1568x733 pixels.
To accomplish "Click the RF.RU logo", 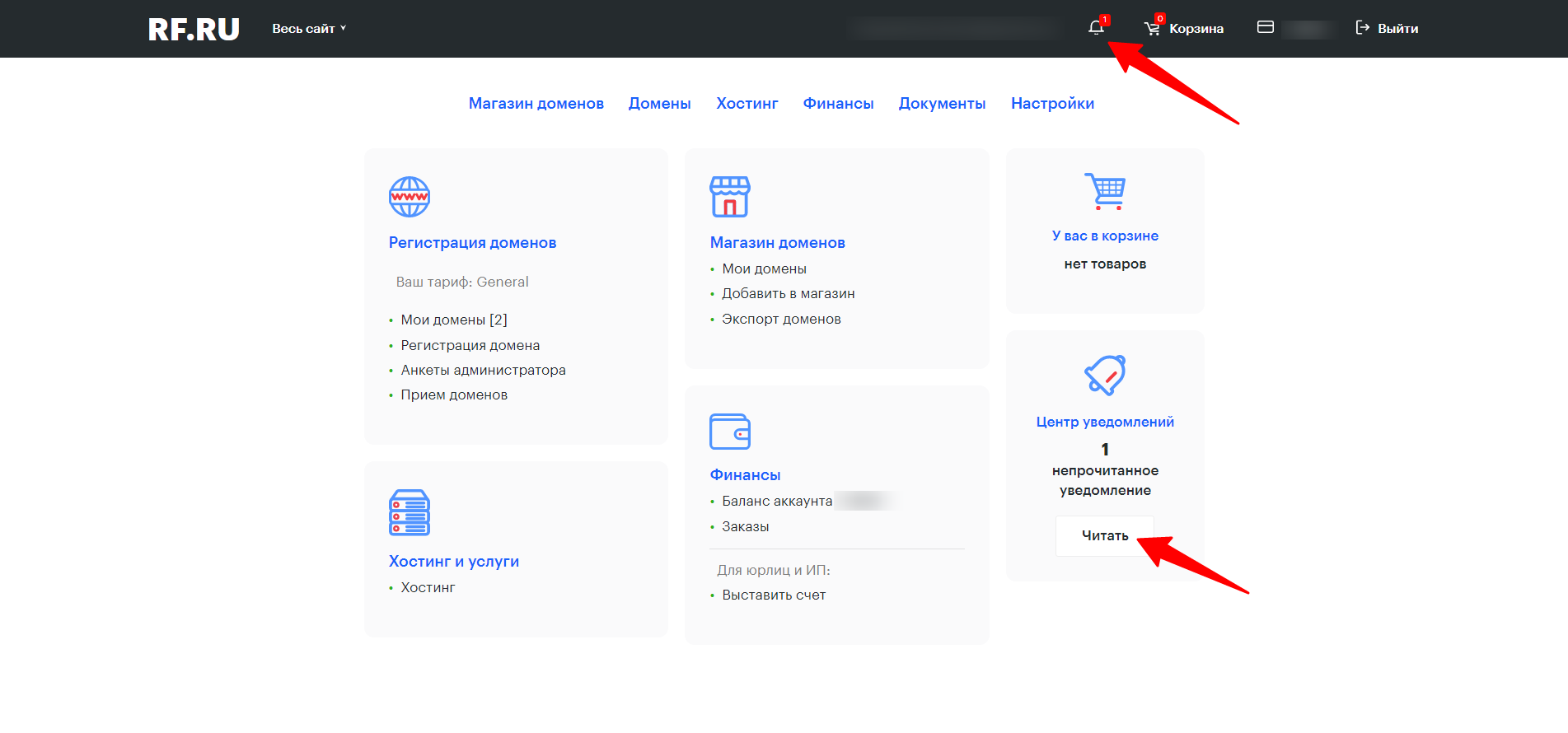I will click(x=194, y=30).
